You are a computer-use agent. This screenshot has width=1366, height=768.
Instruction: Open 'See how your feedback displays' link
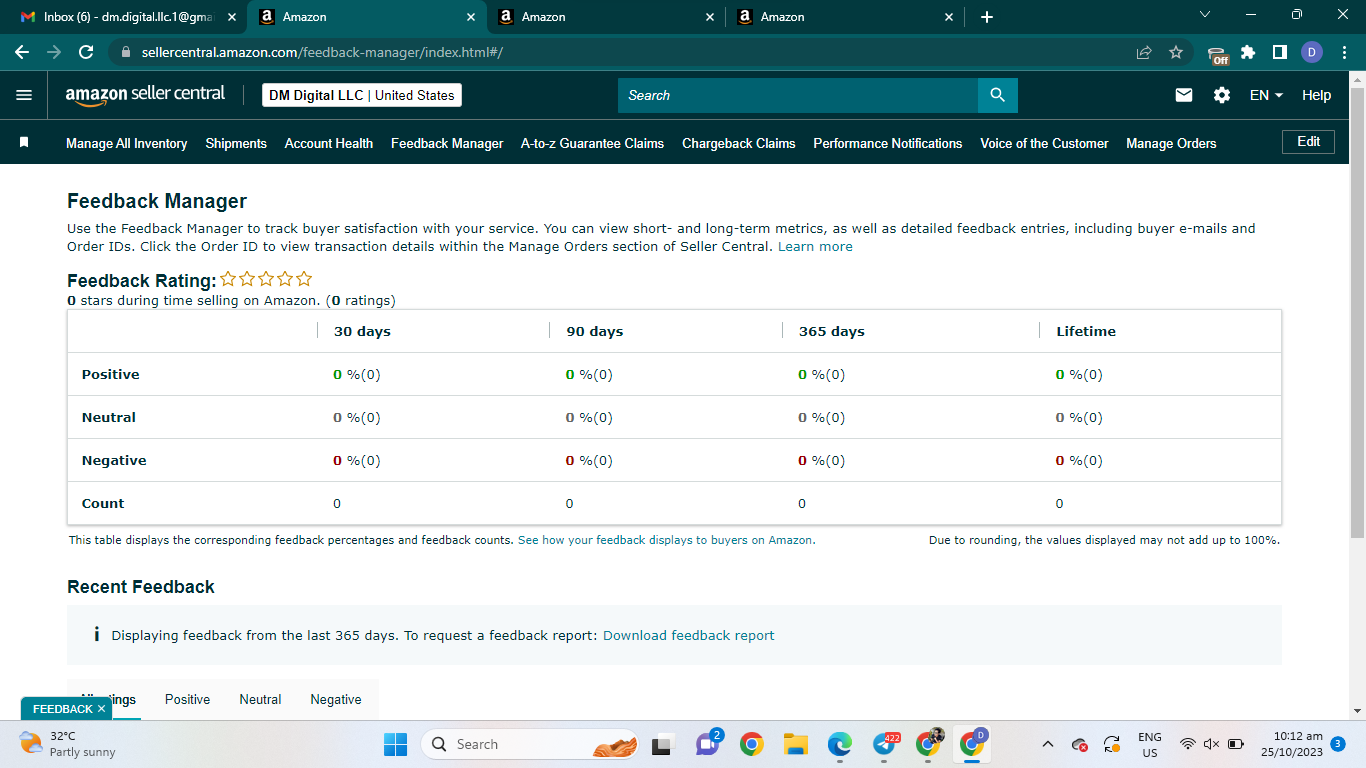(666, 540)
